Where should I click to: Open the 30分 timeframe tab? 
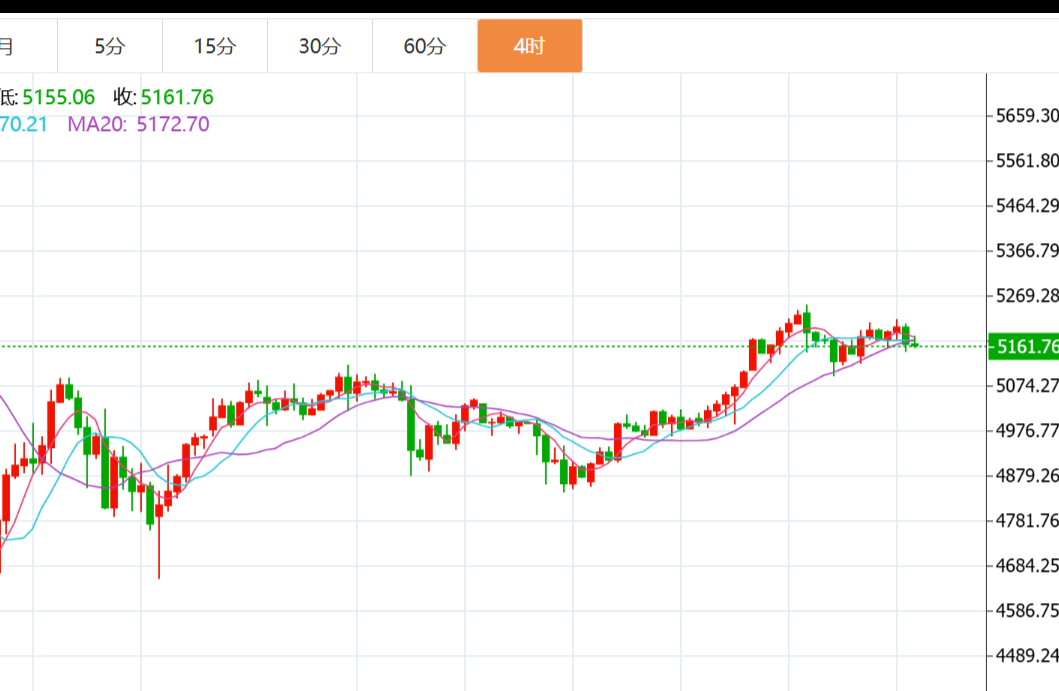click(x=320, y=46)
